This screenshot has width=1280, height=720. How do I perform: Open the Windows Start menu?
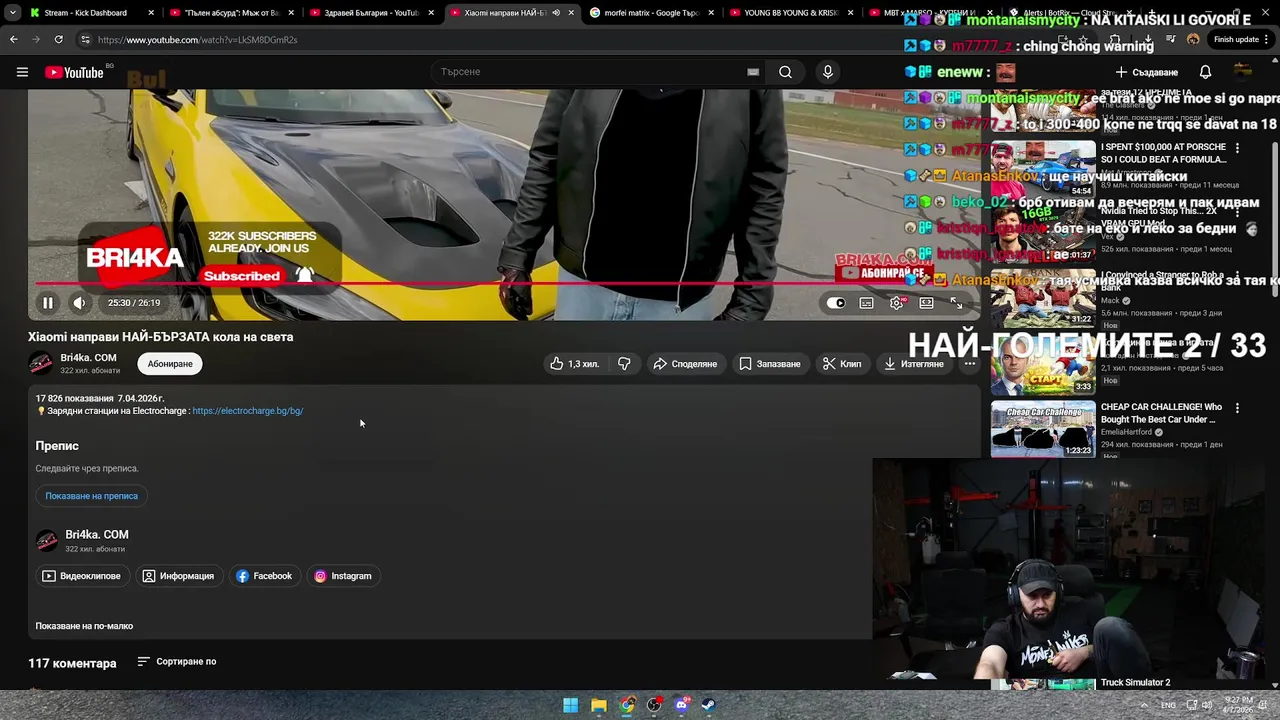(570, 705)
